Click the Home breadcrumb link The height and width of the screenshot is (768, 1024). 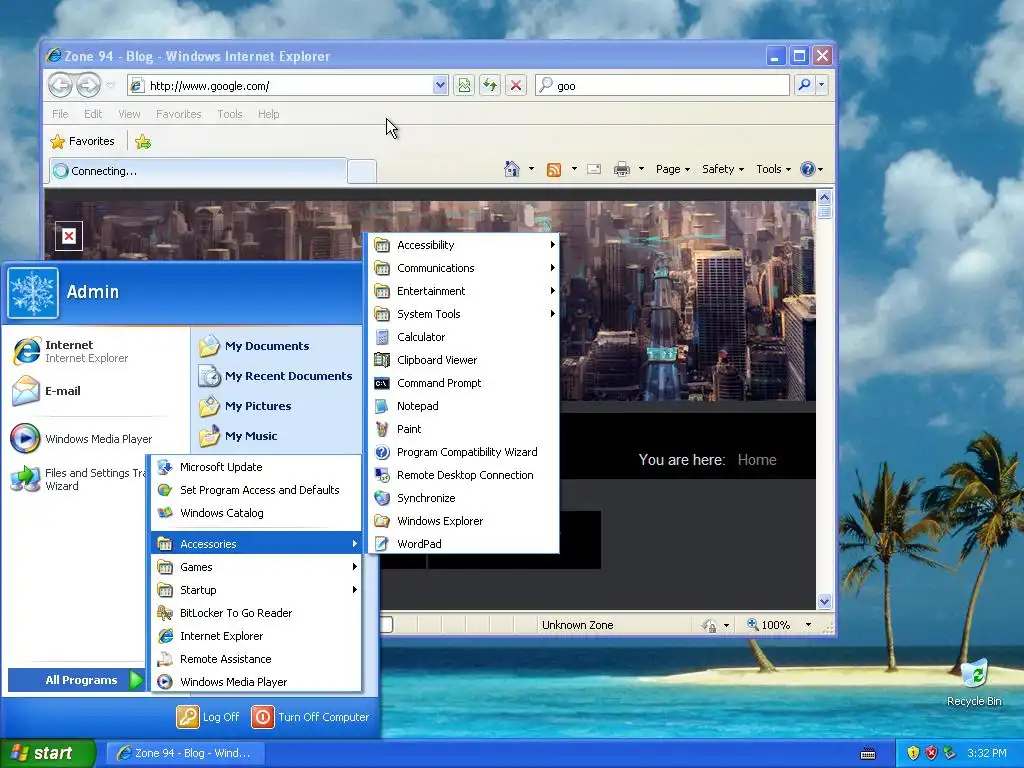pyautogui.click(x=757, y=460)
